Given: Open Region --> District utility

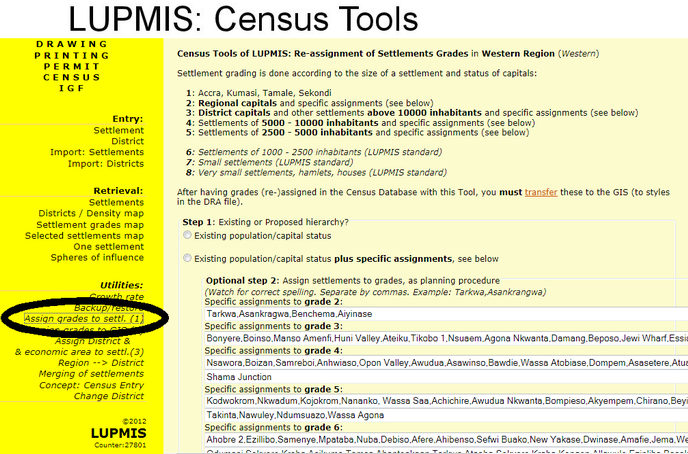Looking at the screenshot, I should tap(101, 363).
